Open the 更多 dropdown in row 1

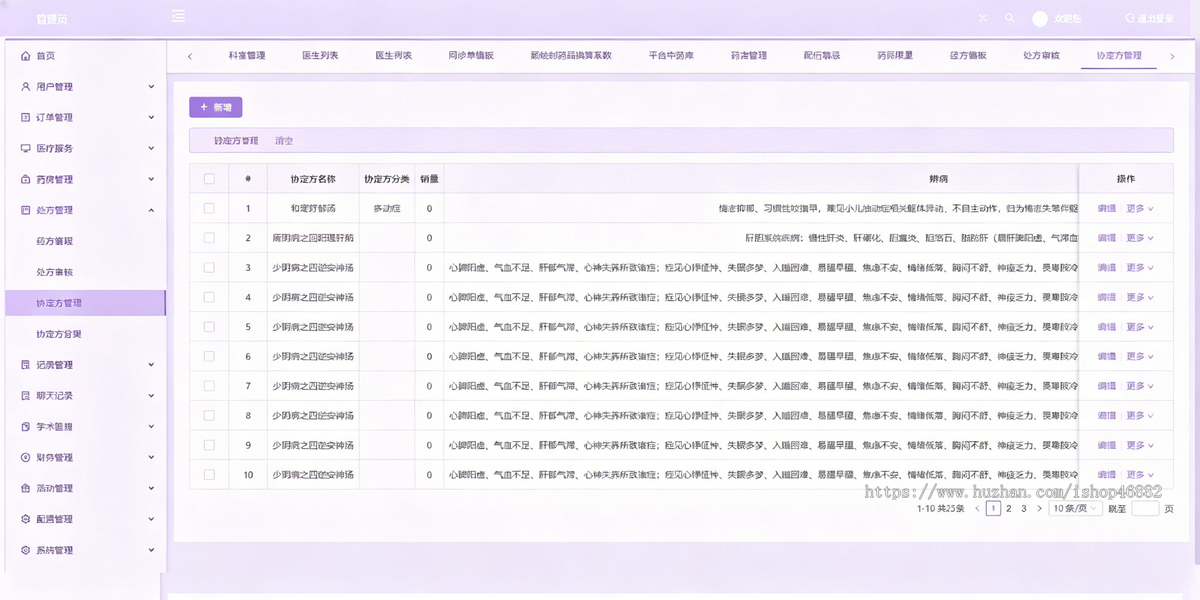pyautogui.click(x=1140, y=209)
